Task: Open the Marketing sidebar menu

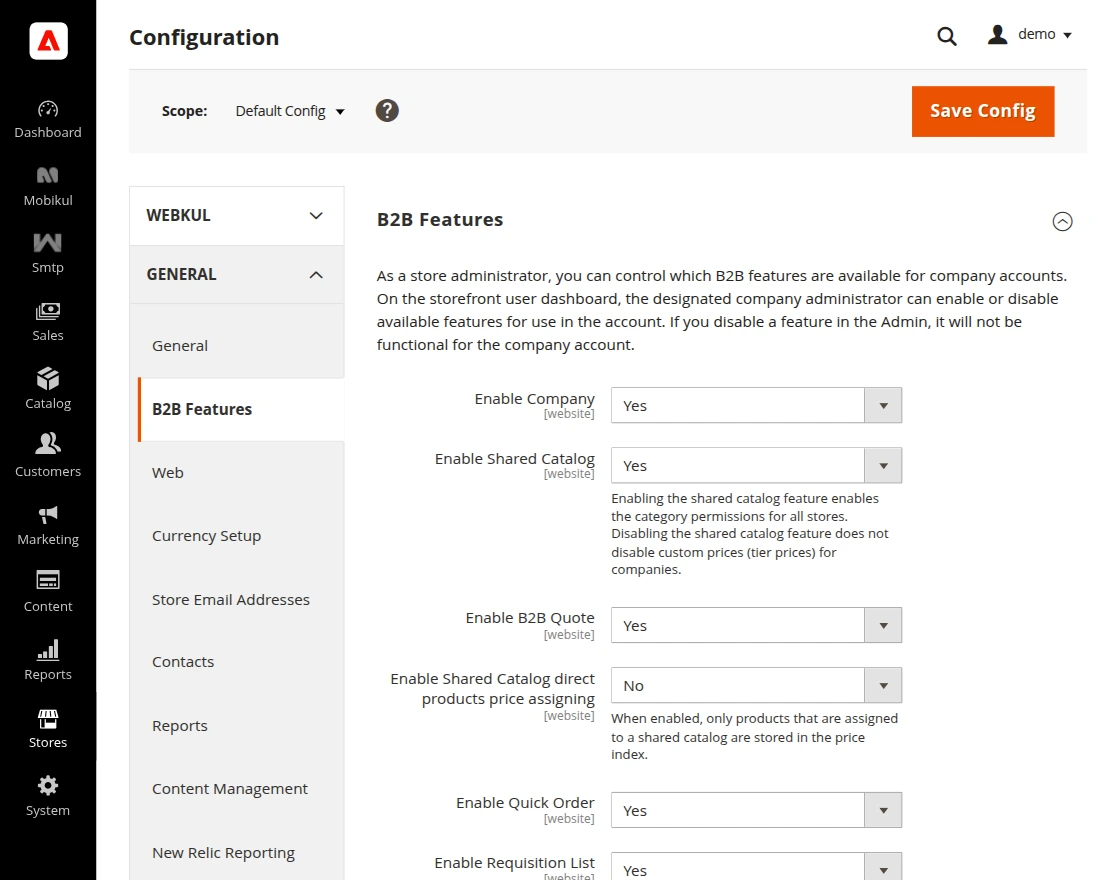Action: (x=48, y=525)
